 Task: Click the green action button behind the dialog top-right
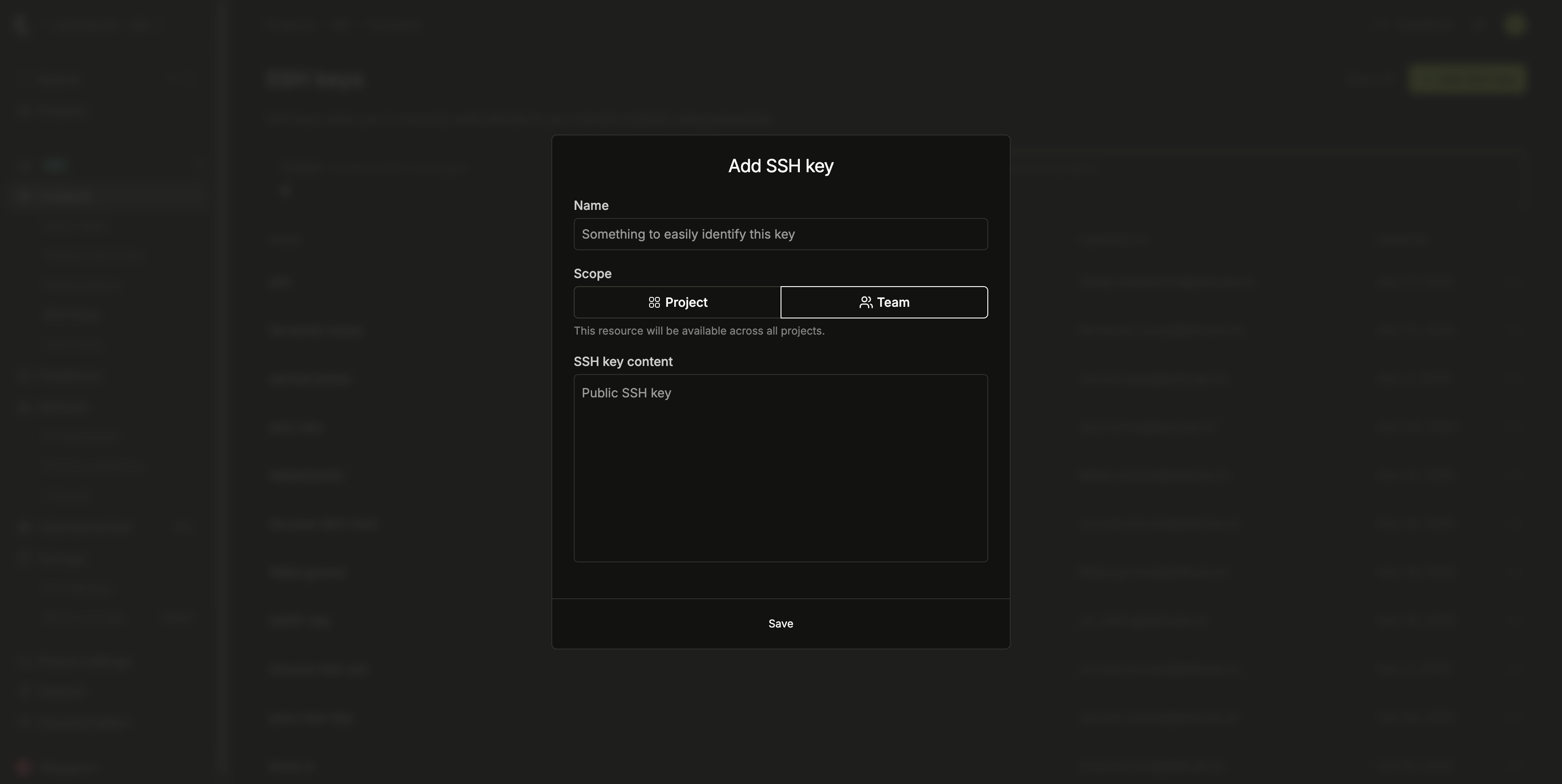(1467, 79)
